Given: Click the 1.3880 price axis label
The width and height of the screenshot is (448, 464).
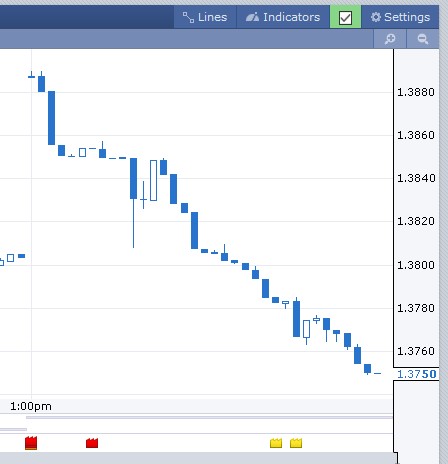Looking at the screenshot, I should point(416,92).
